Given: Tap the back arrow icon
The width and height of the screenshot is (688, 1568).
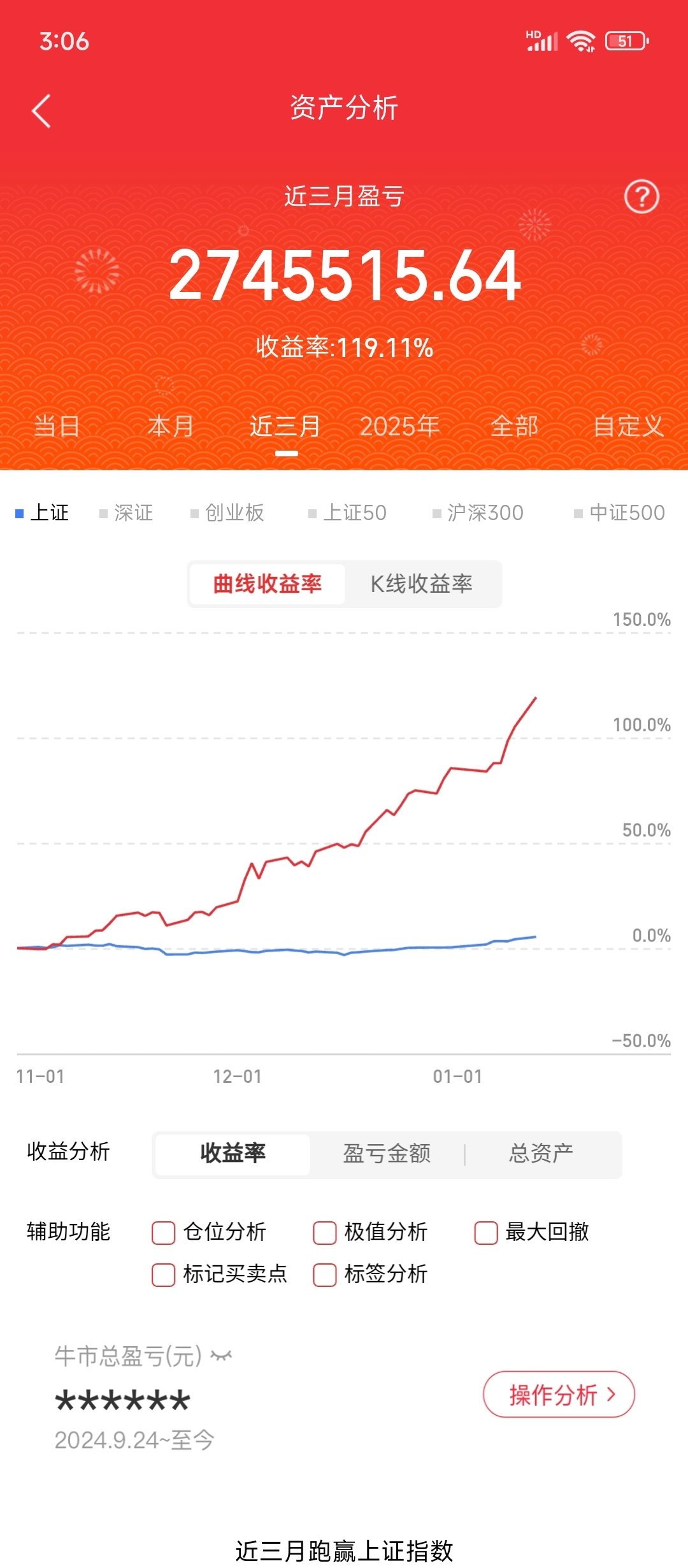Looking at the screenshot, I should coord(41,111).
